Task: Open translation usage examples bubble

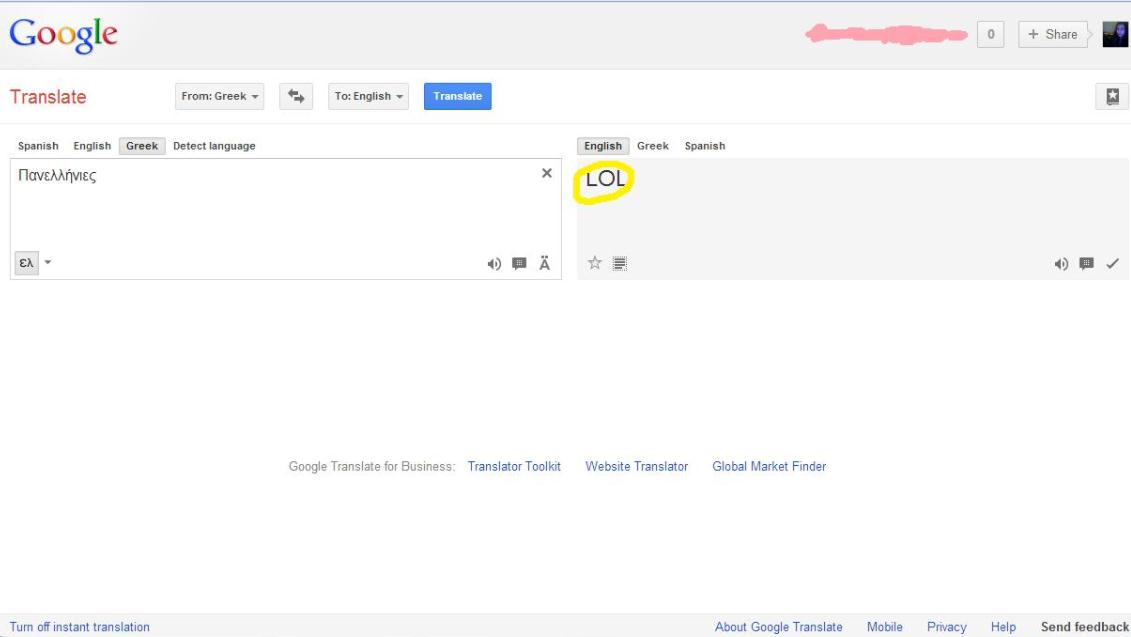Action: click(x=1086, y=264)
